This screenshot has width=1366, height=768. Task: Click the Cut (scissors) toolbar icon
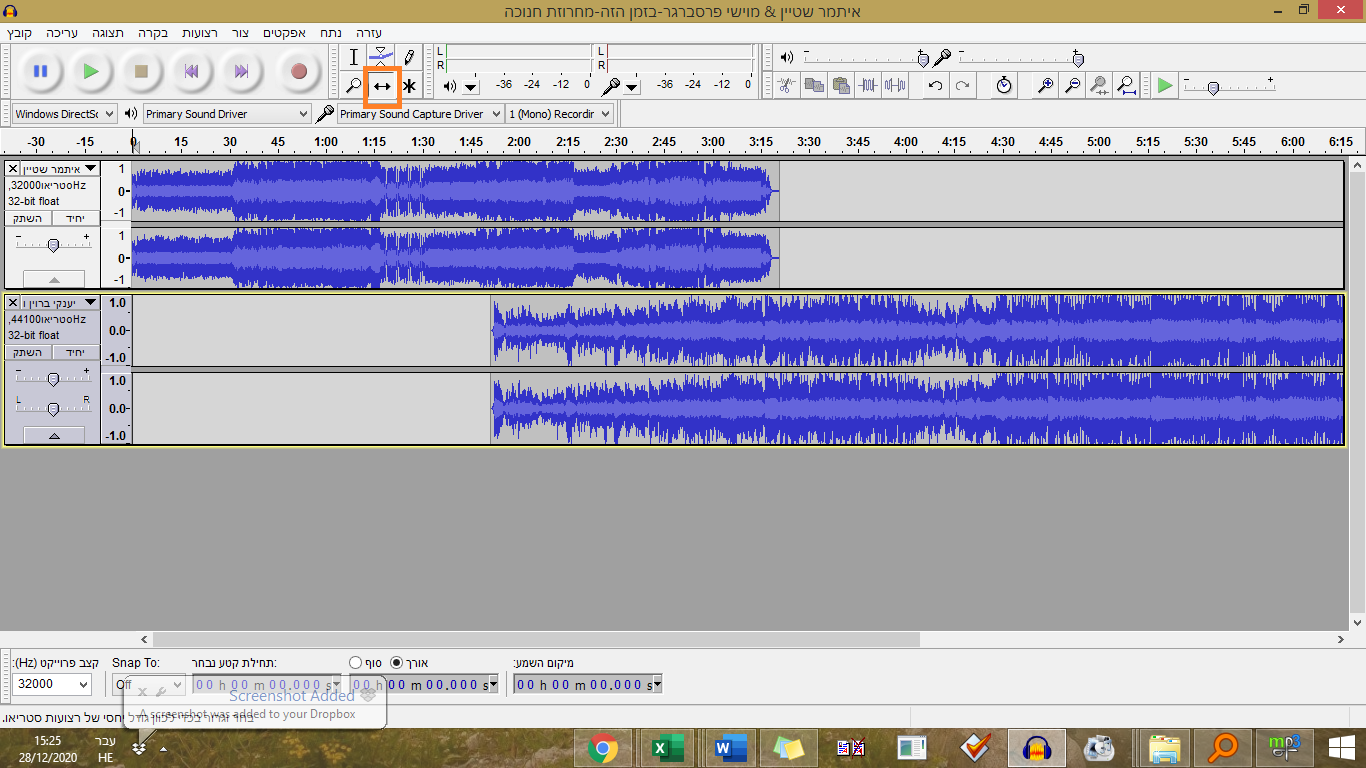[787, 85]
